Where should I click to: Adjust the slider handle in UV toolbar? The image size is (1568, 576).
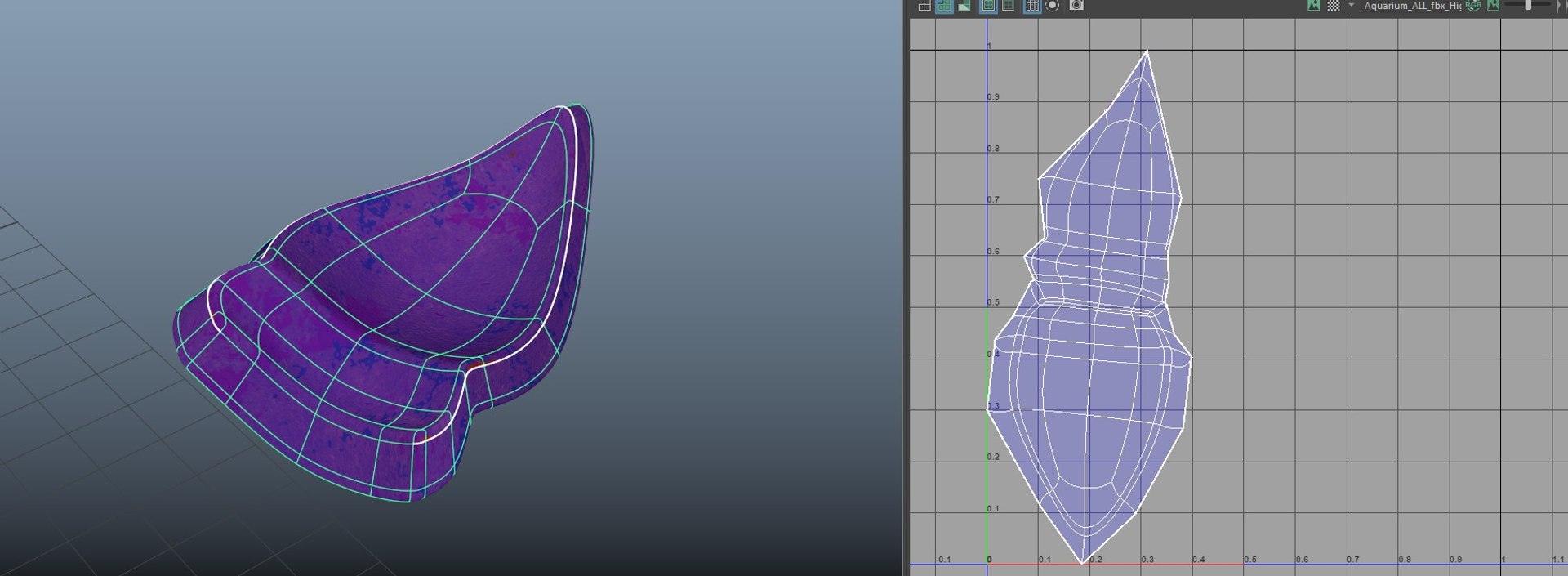click(x=1528, y=5)
